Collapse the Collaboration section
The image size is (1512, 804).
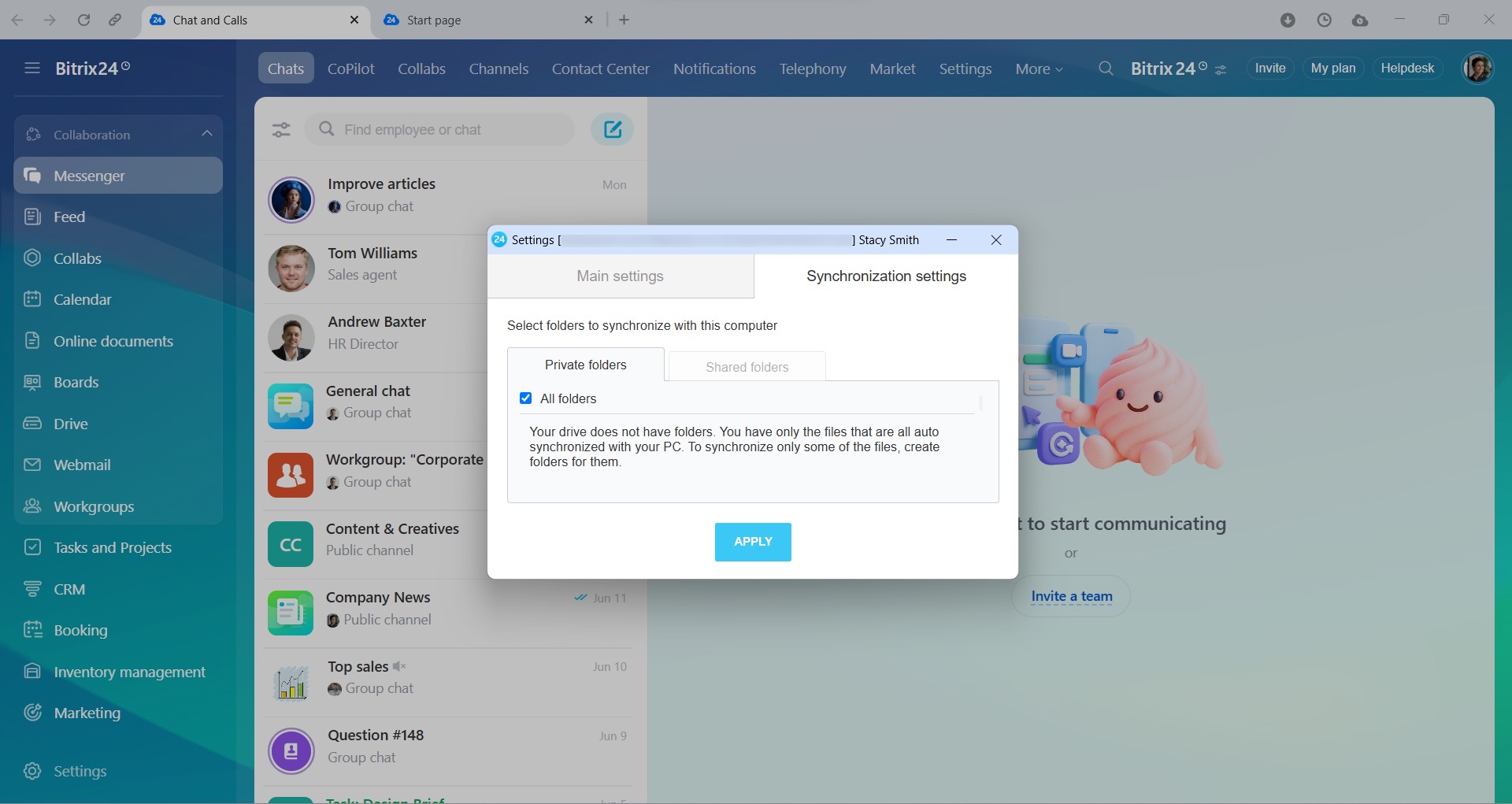pyautogui.click(x=207, y=134)
